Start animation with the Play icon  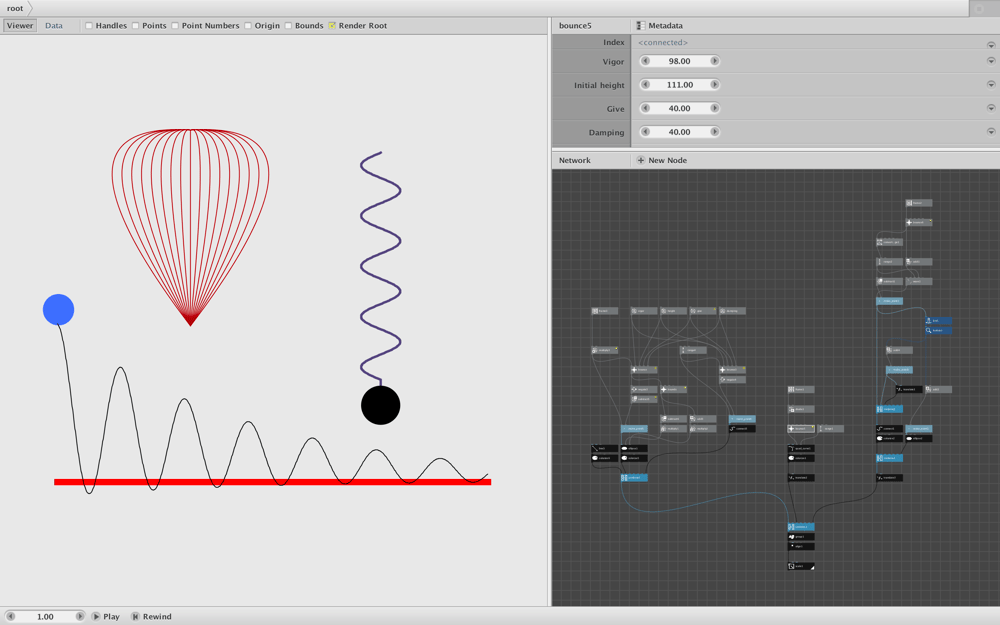96,616
